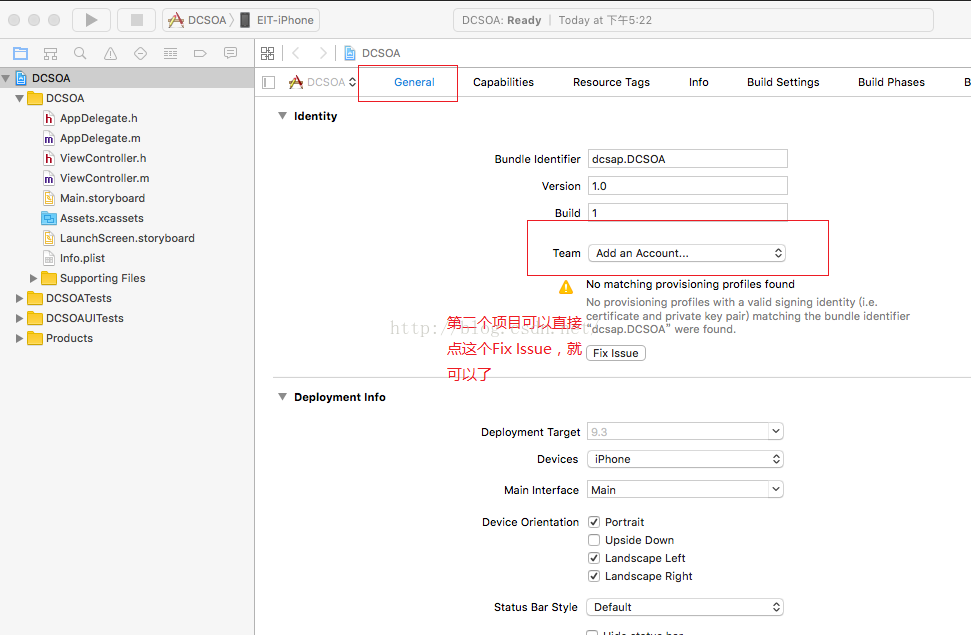Screen dimensions: 971x635
Task: Toggle the project and targets list sidebar
Action: click(x=269, y=82)
